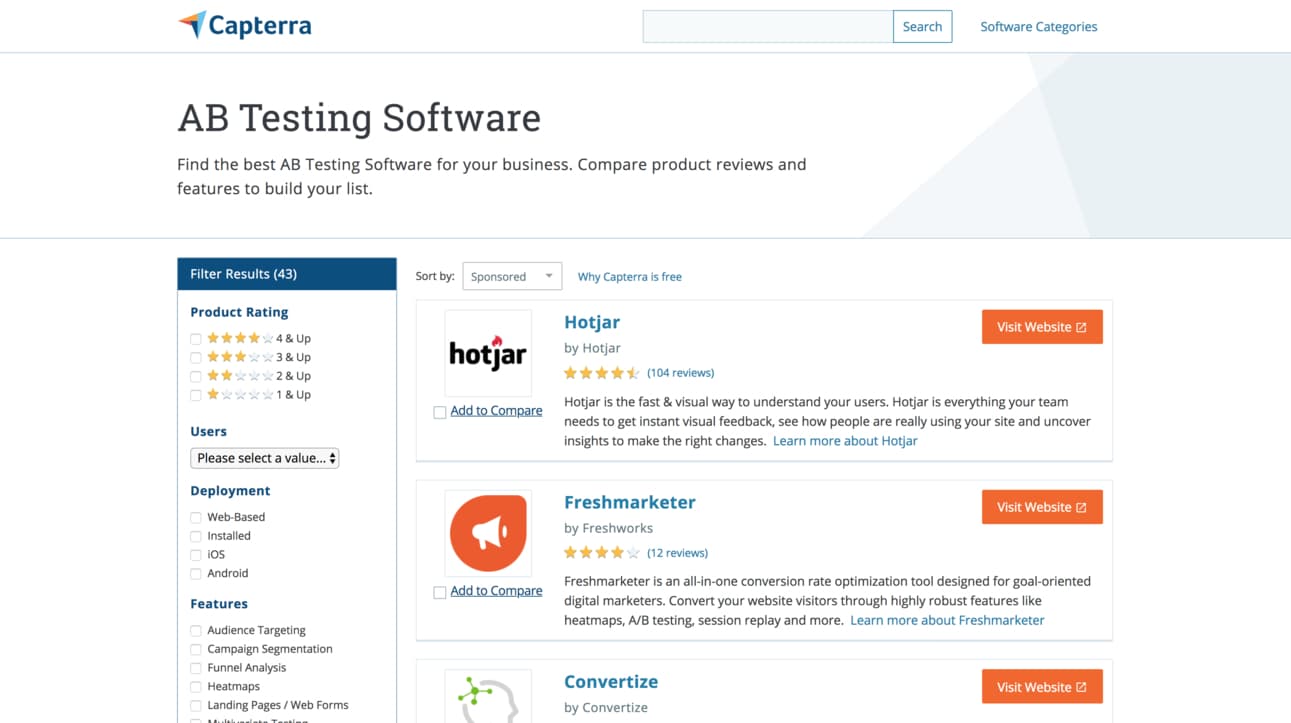The image size is (1291, 723).
Task: Click Freshmarketer star rating
Action: 602,553
